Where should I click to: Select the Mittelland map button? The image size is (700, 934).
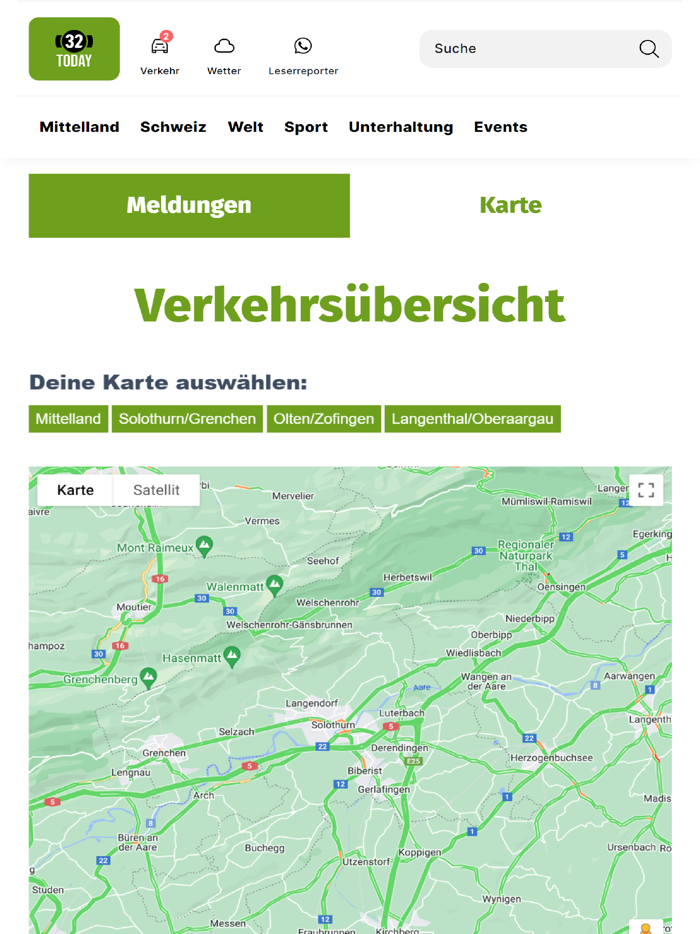(x=68, y=419)
